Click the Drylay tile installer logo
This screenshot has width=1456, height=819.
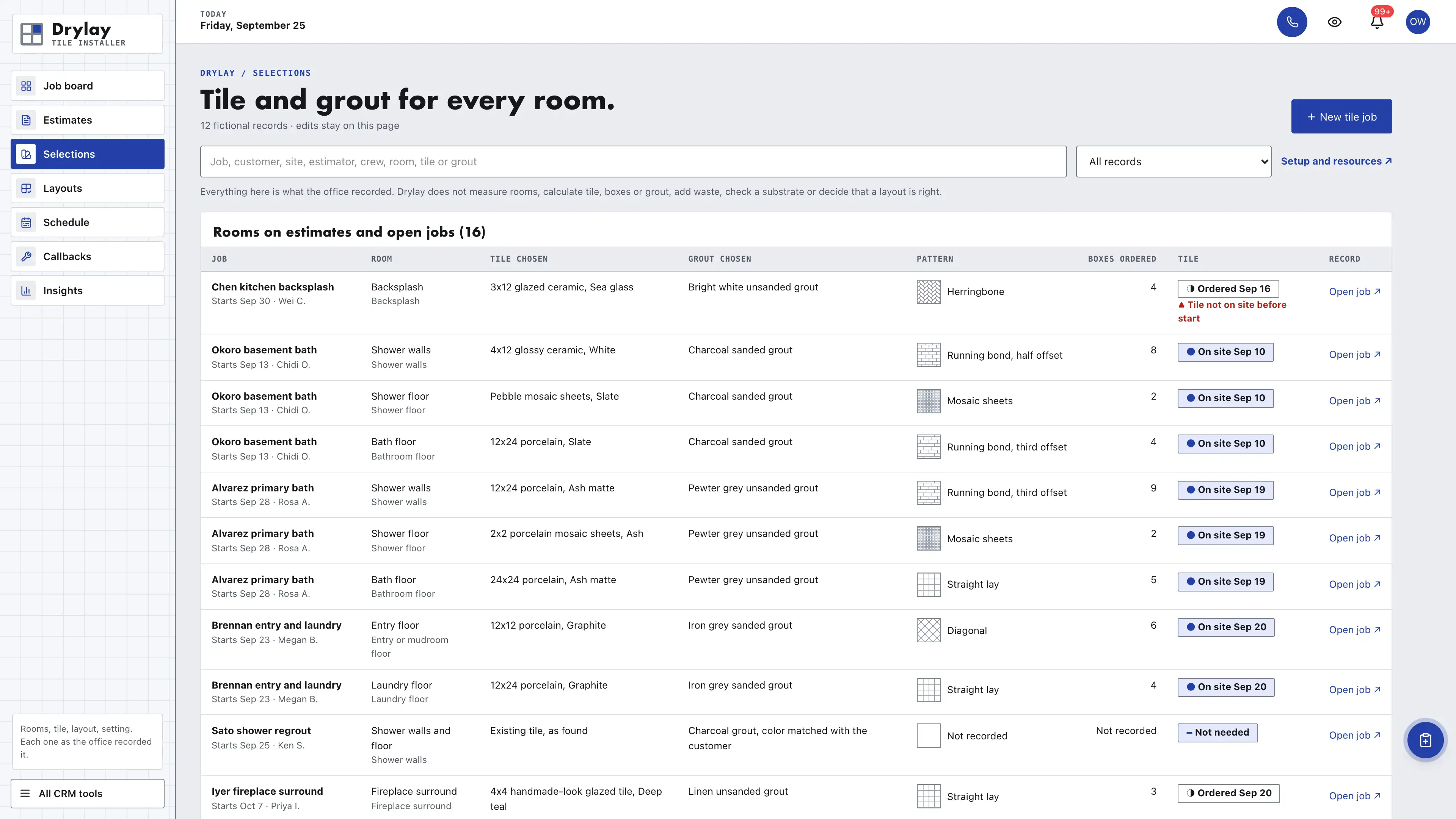88,34
